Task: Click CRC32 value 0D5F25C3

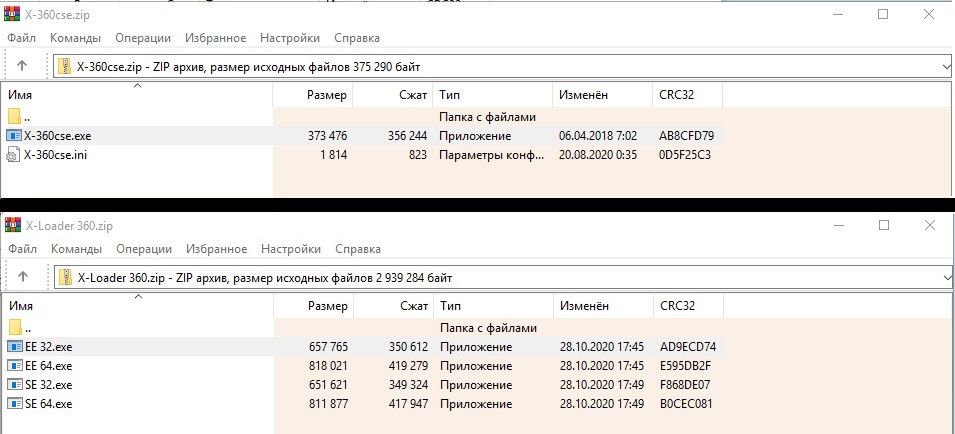Action: (x=685, y=155)
